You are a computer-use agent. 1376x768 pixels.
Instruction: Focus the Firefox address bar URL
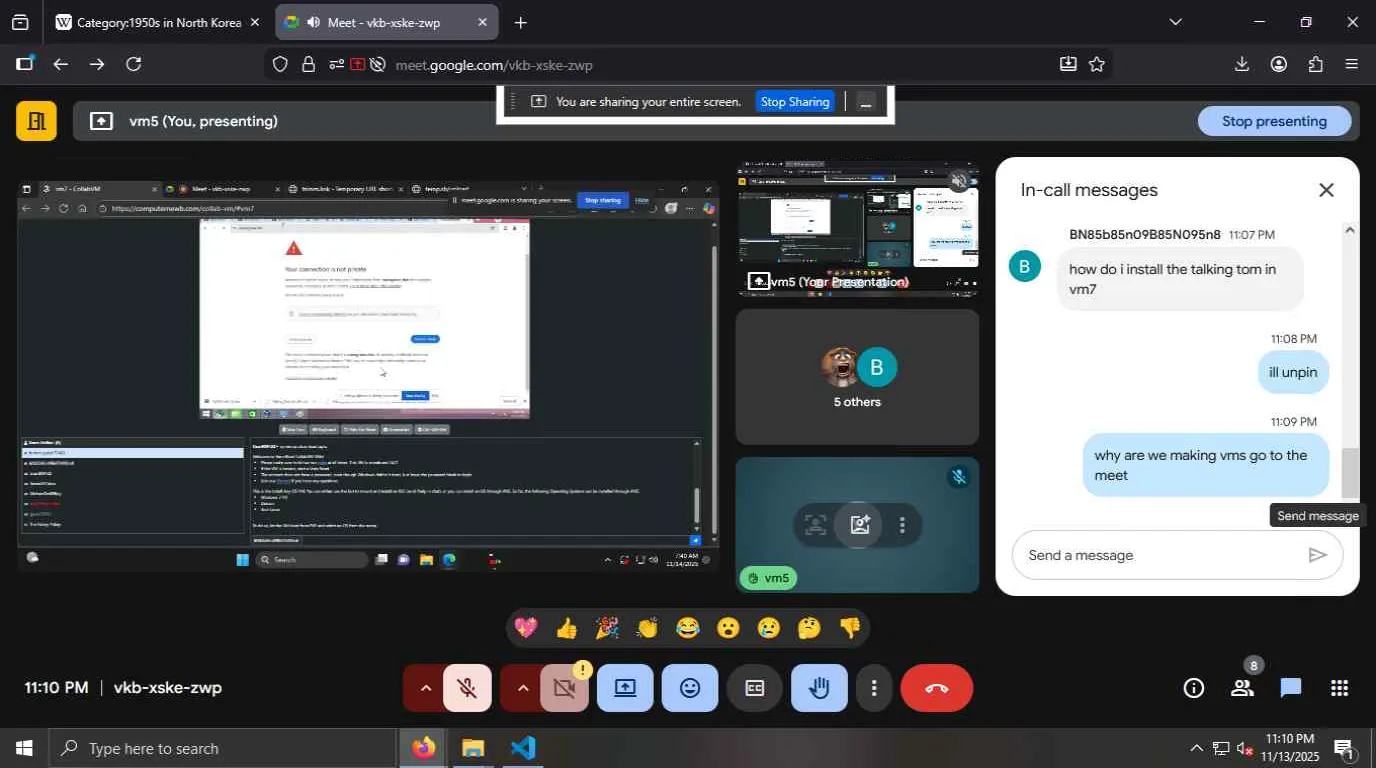pyautogui.click(x=494, y=65)
